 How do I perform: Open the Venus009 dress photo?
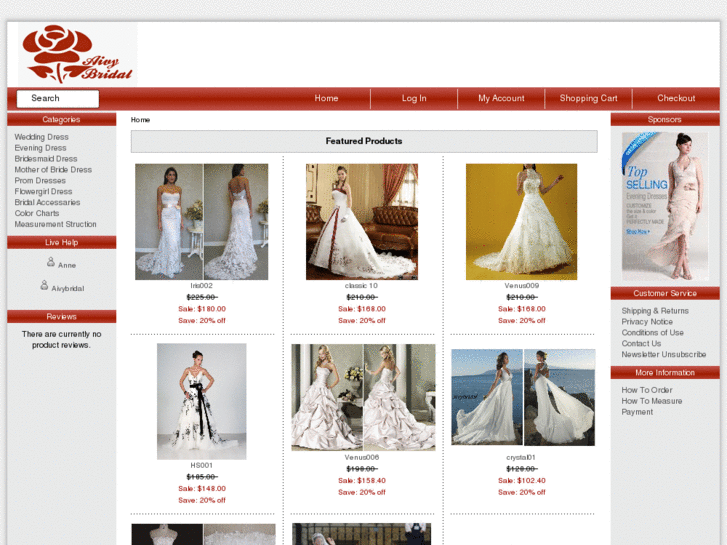(521, 221)
